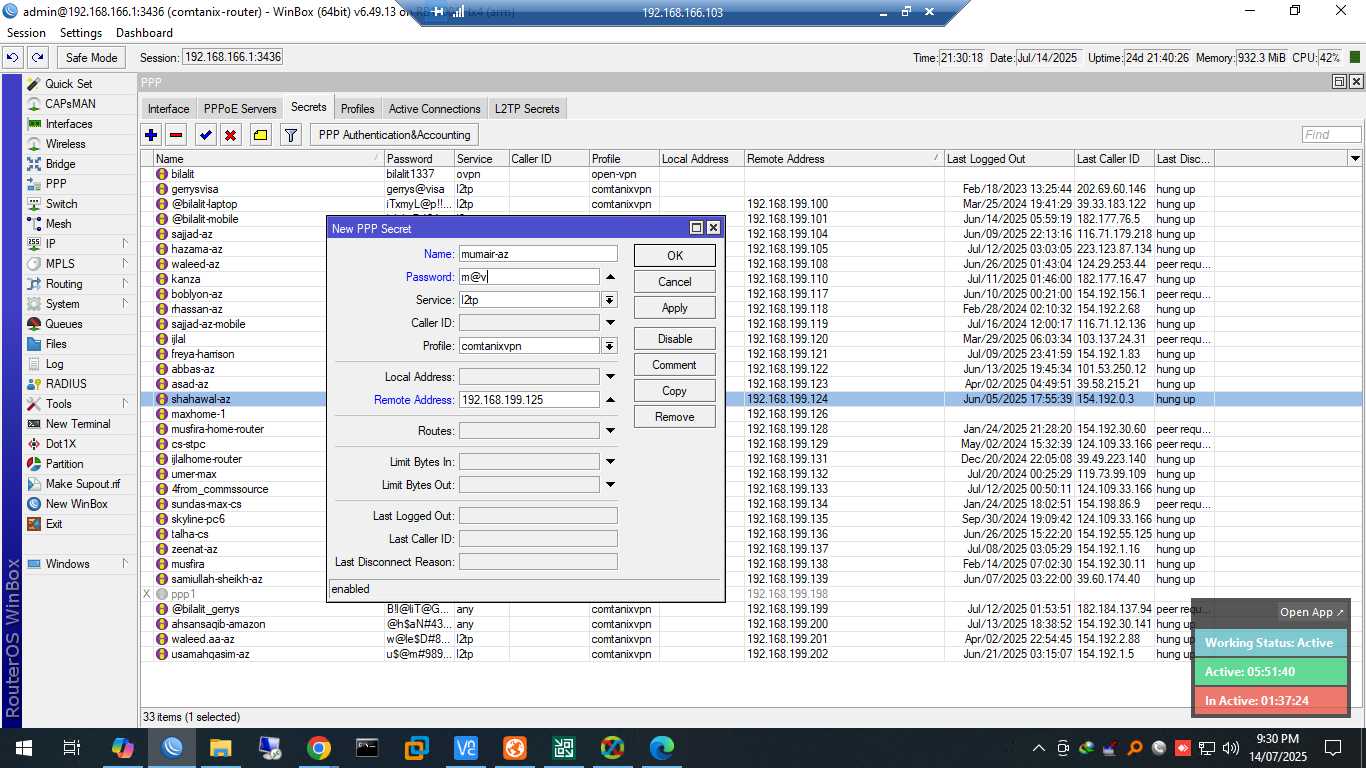Open Mesh in sidebar

pos(58,224)
